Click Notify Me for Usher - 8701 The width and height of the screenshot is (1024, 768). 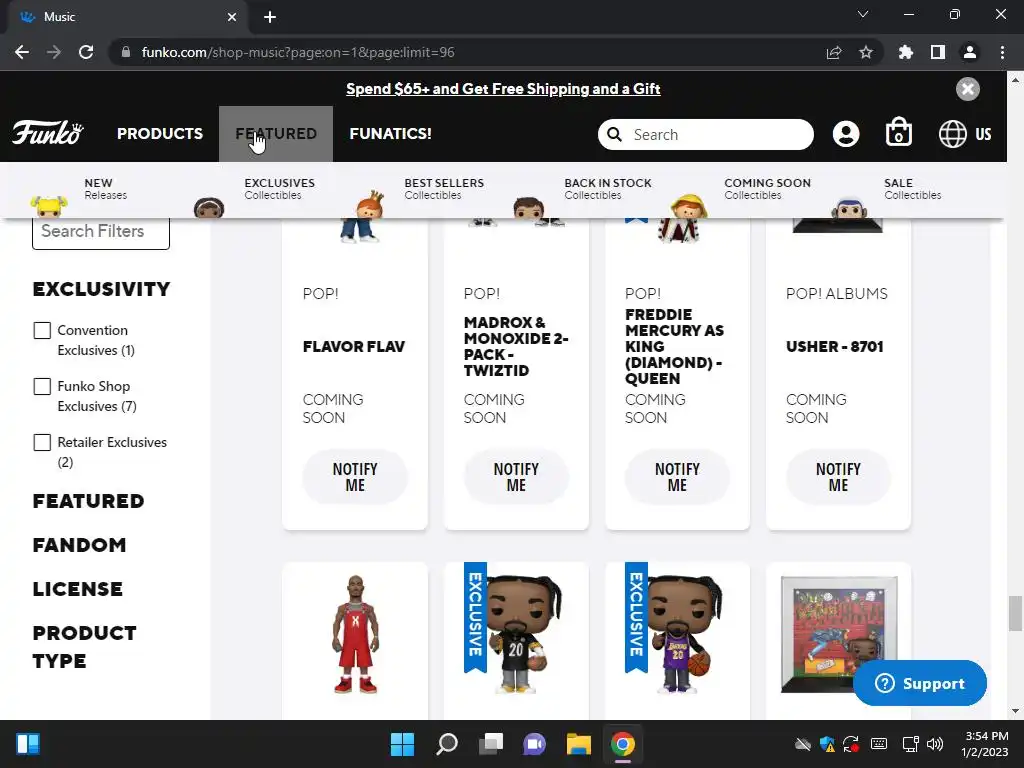(x=838, y=477)
